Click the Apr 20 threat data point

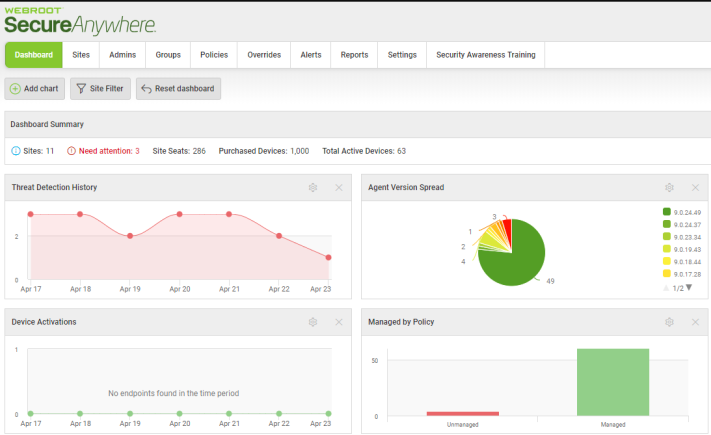coord(180,214)
